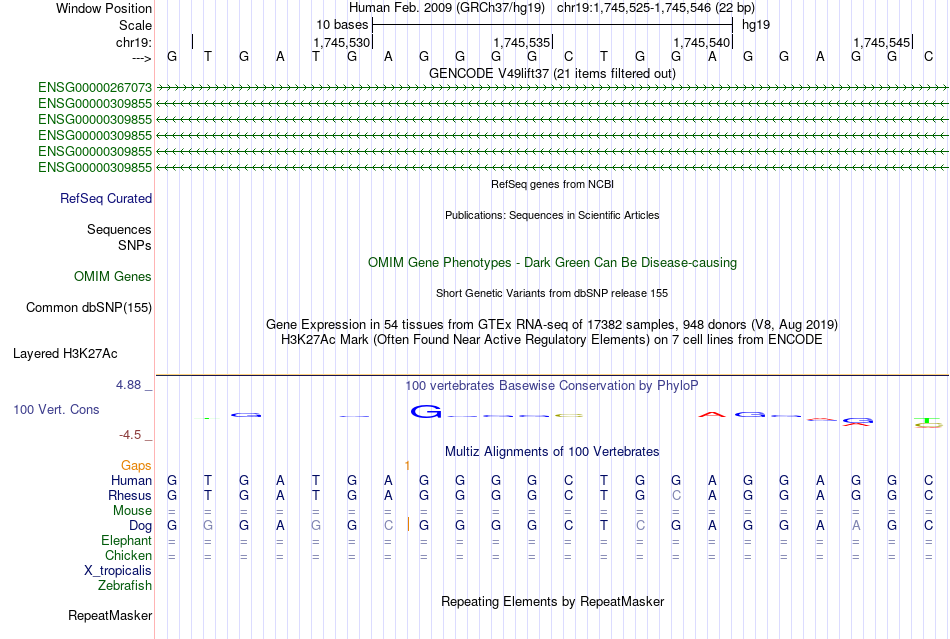Image resolution: width=950 pixels, height=639 pixels.
Task: Click the large blue G in PhyloP logo
Action: [426, 412]
